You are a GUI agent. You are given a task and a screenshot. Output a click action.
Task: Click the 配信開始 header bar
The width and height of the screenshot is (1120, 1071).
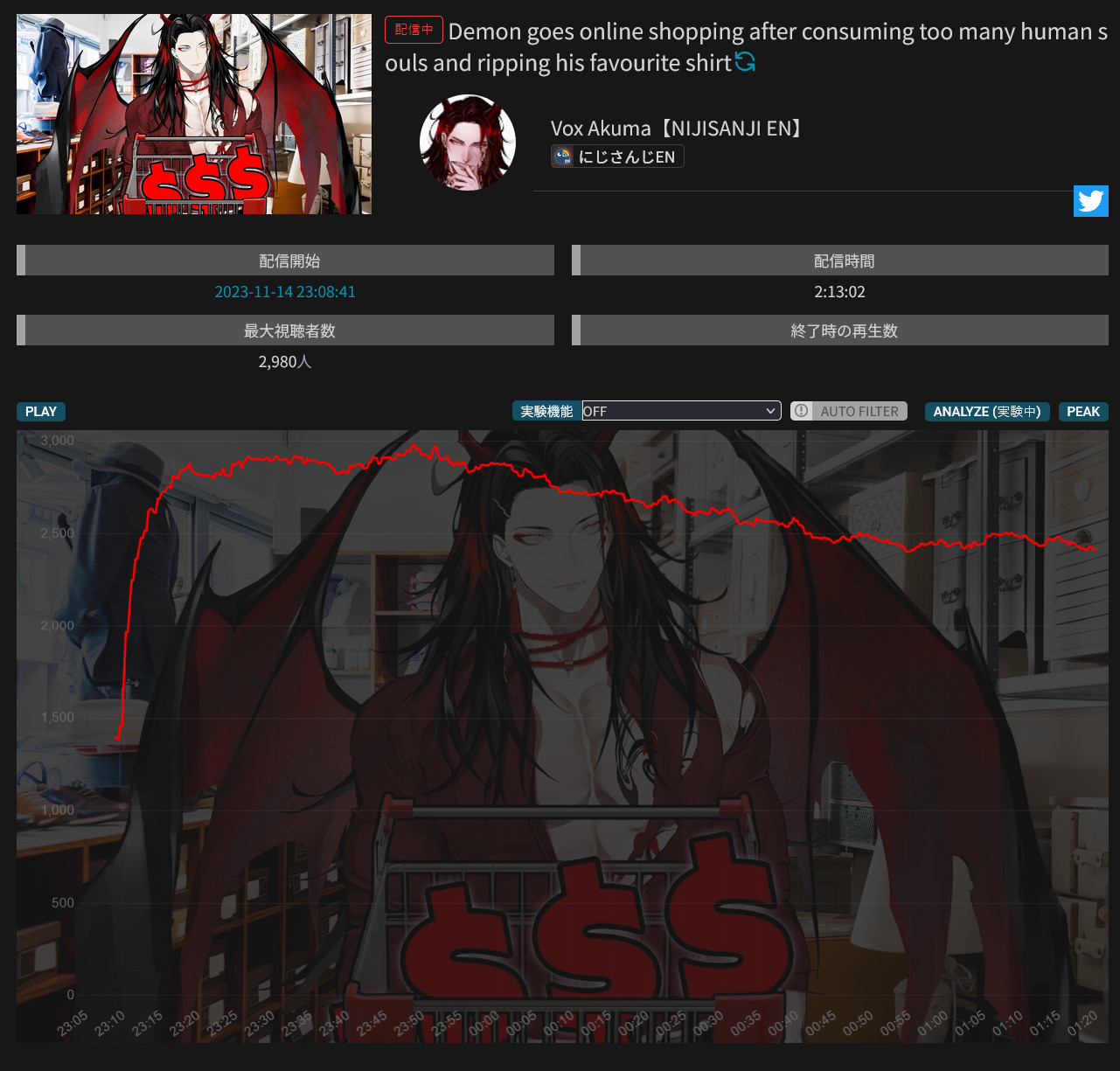click(x=289, y=261)
